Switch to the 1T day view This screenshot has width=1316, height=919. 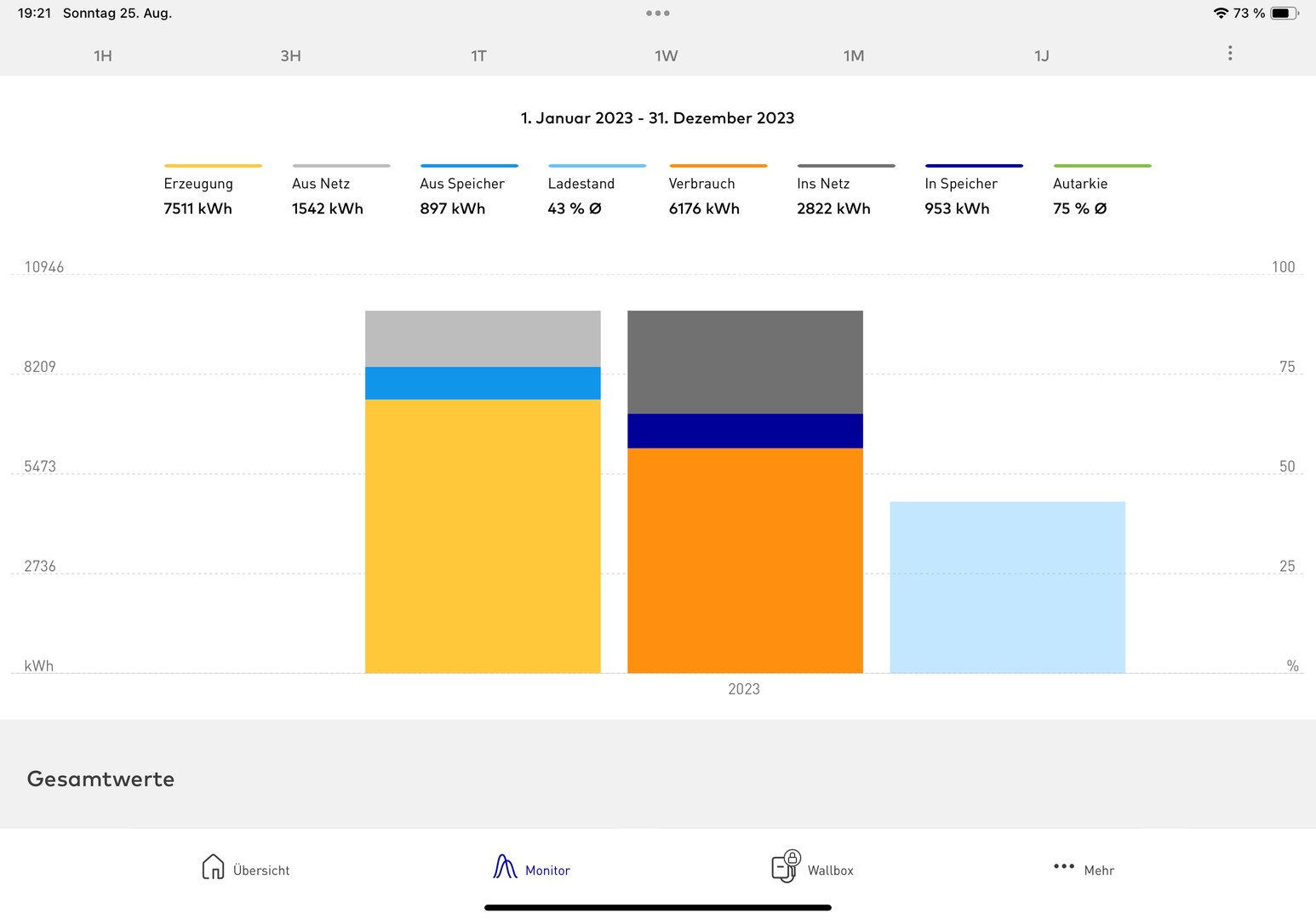(x=478, y=56)
